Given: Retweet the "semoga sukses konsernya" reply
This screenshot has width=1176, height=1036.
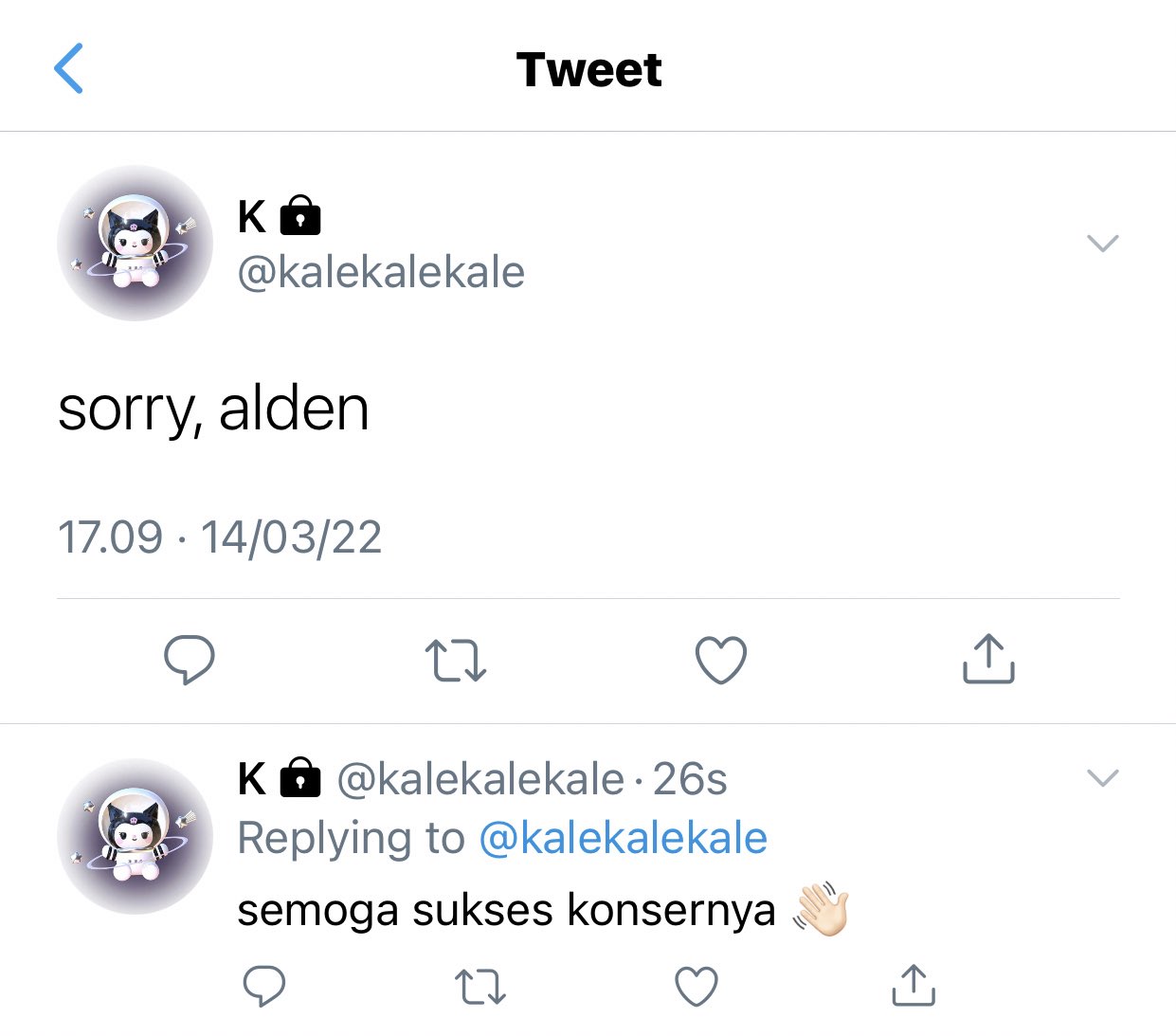Looking at the screenshot, I should coord(480,987).
